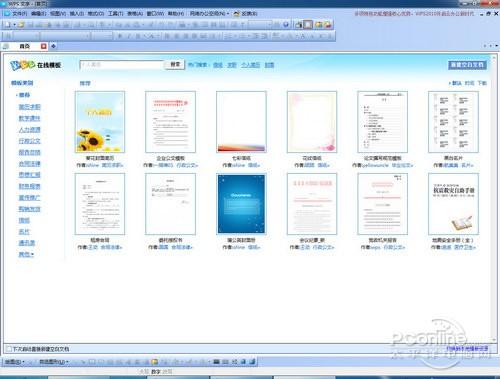Click the blue new blank document button
Image resolution: width=500 pixels, height=379 pixels.
coord(467,65)
